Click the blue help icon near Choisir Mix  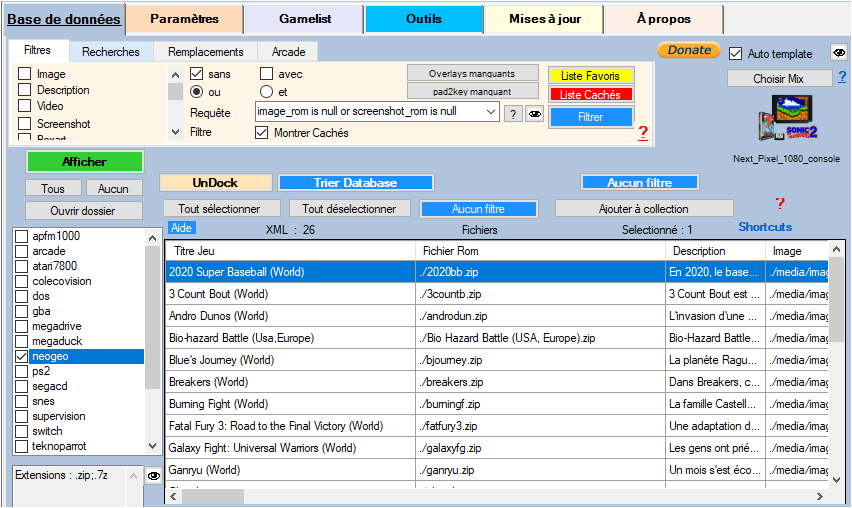click(842, 77)
